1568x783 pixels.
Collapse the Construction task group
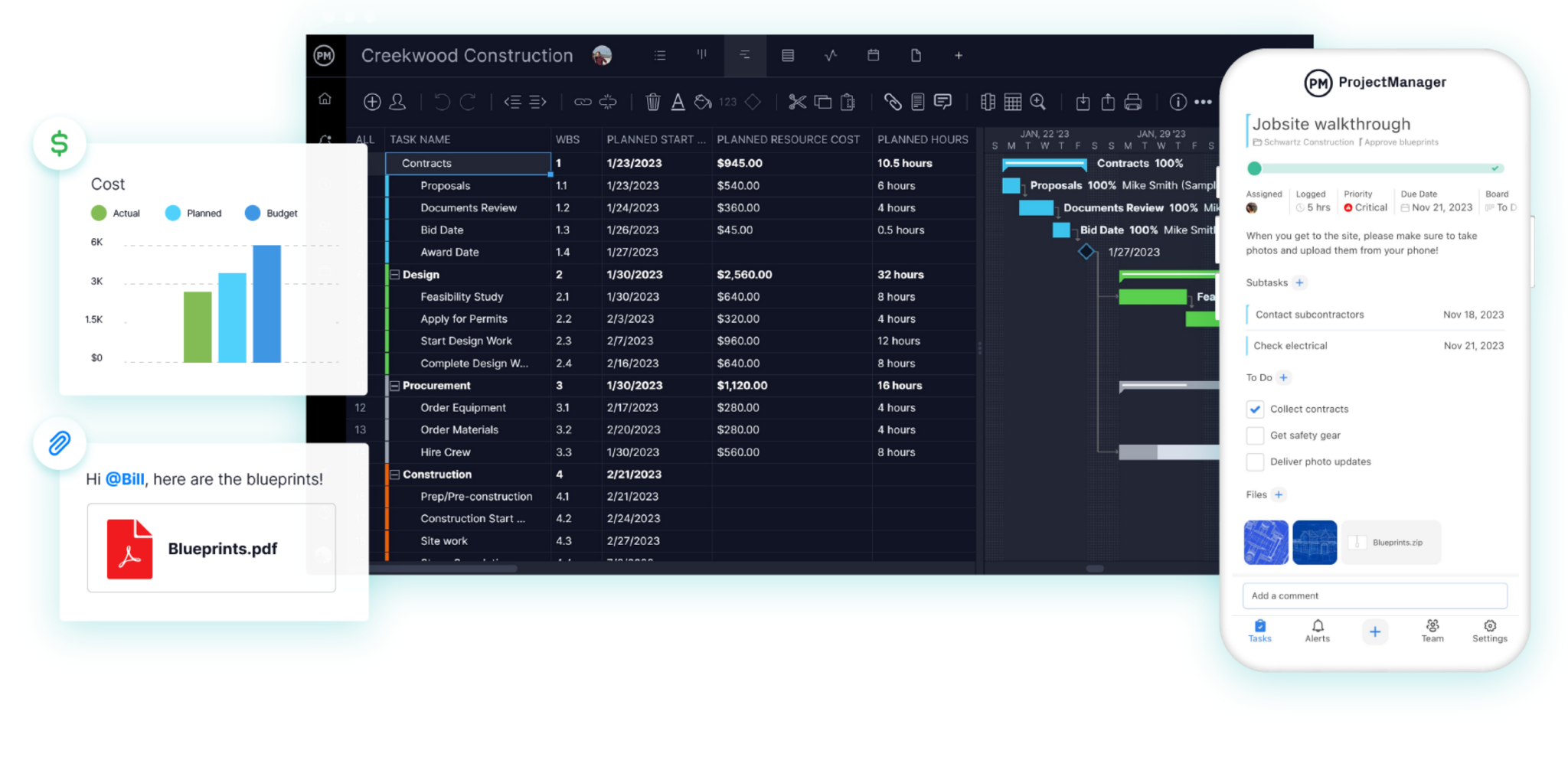pos(395,475)
